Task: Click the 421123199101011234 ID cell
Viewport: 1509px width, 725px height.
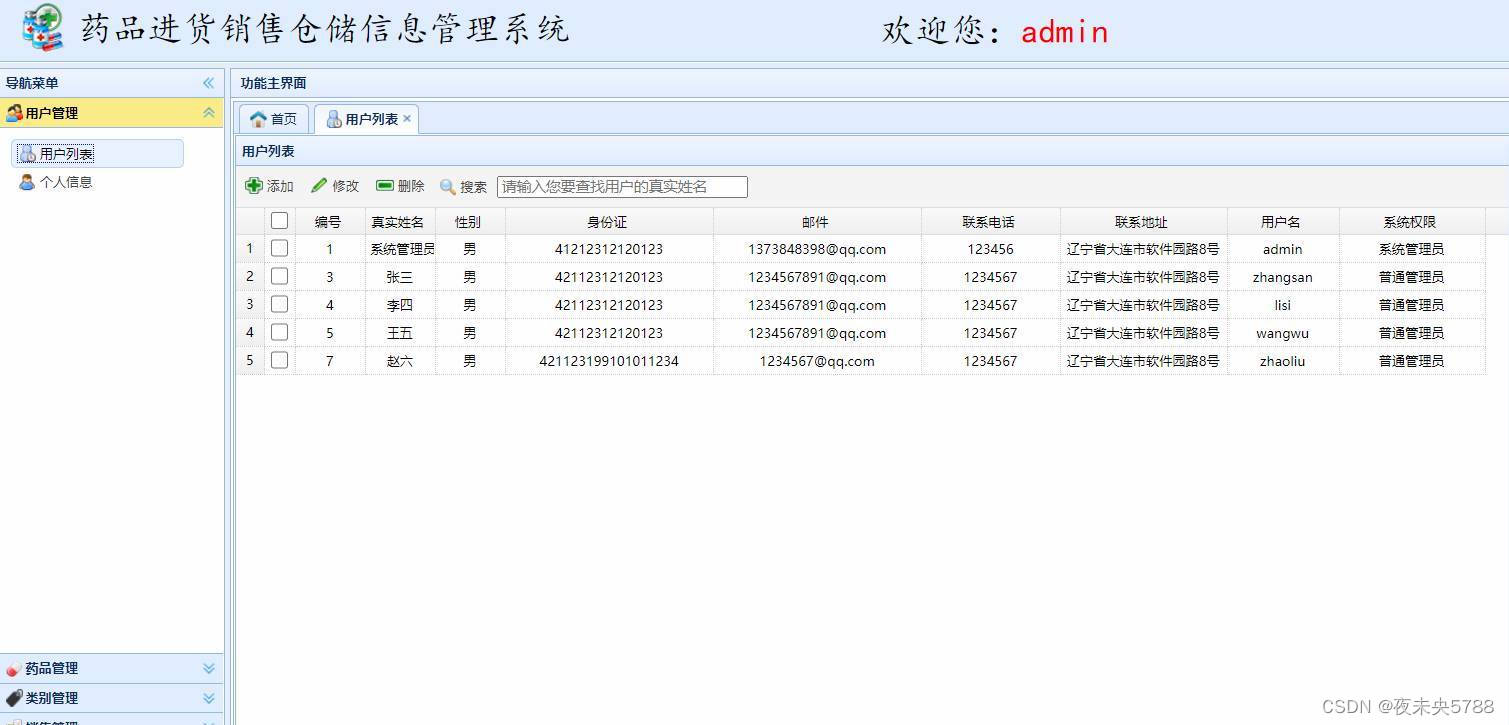Action: (609, 361)
